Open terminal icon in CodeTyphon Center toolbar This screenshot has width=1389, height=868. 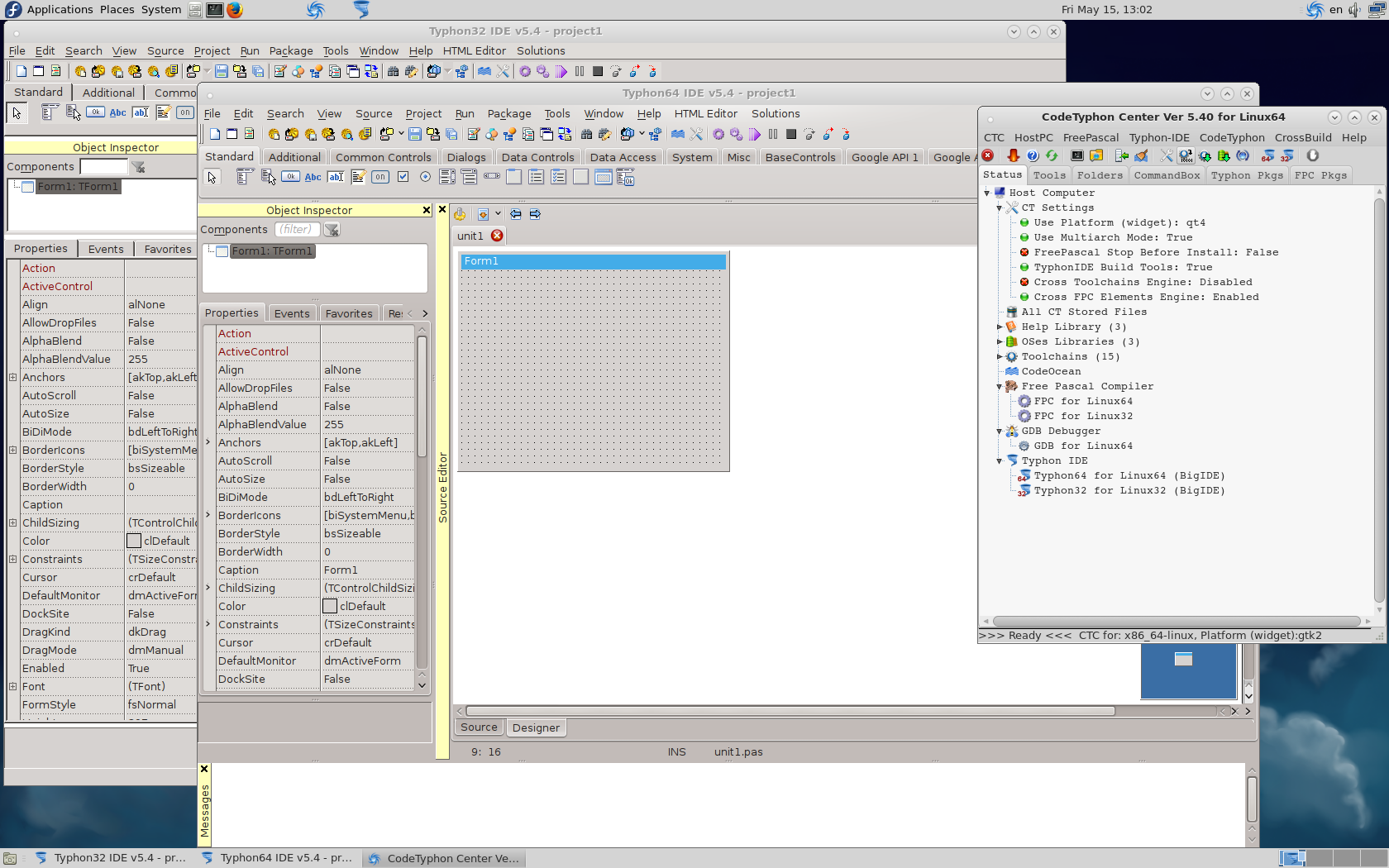coord(1077,155)
